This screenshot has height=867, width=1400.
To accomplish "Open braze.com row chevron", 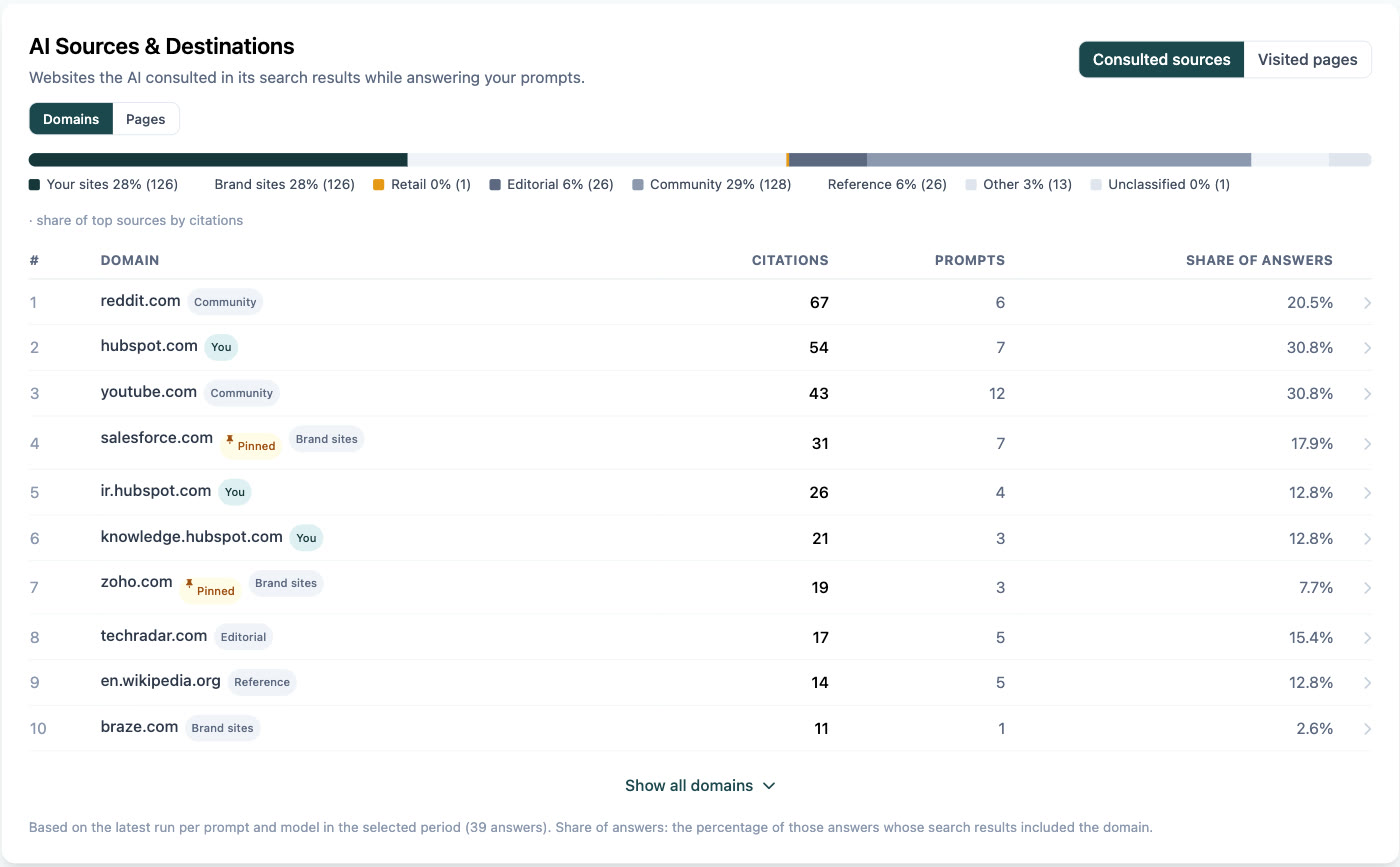I will click(x=1367, y=729).
